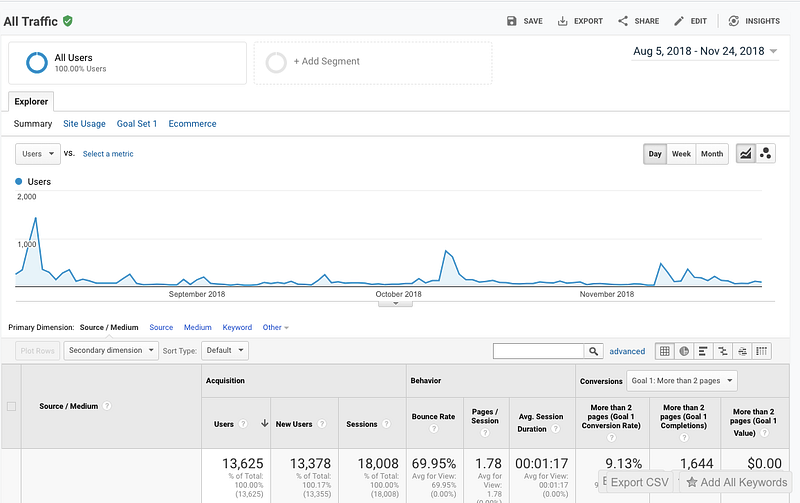
Task: Switch to the Site Usage tab
Action: click(x=84, y=123)
